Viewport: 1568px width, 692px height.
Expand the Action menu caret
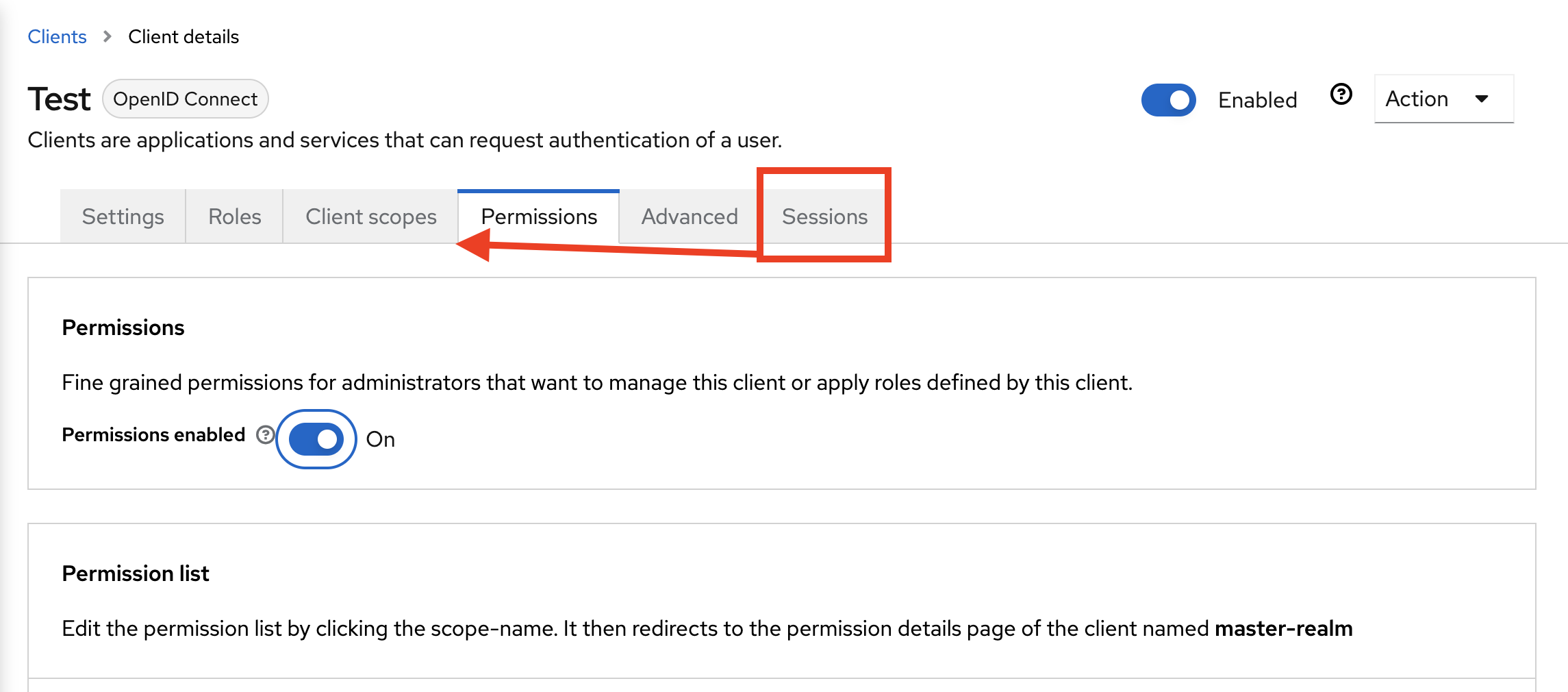click(x=1482, y=99)
